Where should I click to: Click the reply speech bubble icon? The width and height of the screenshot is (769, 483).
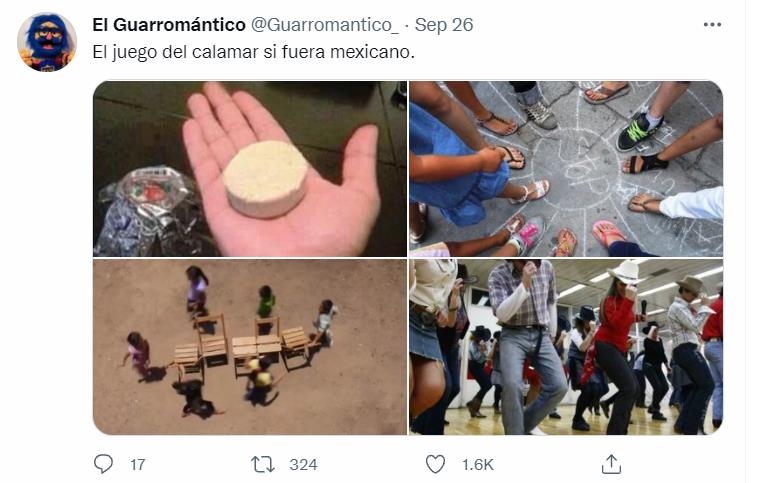tap(103, 464)
